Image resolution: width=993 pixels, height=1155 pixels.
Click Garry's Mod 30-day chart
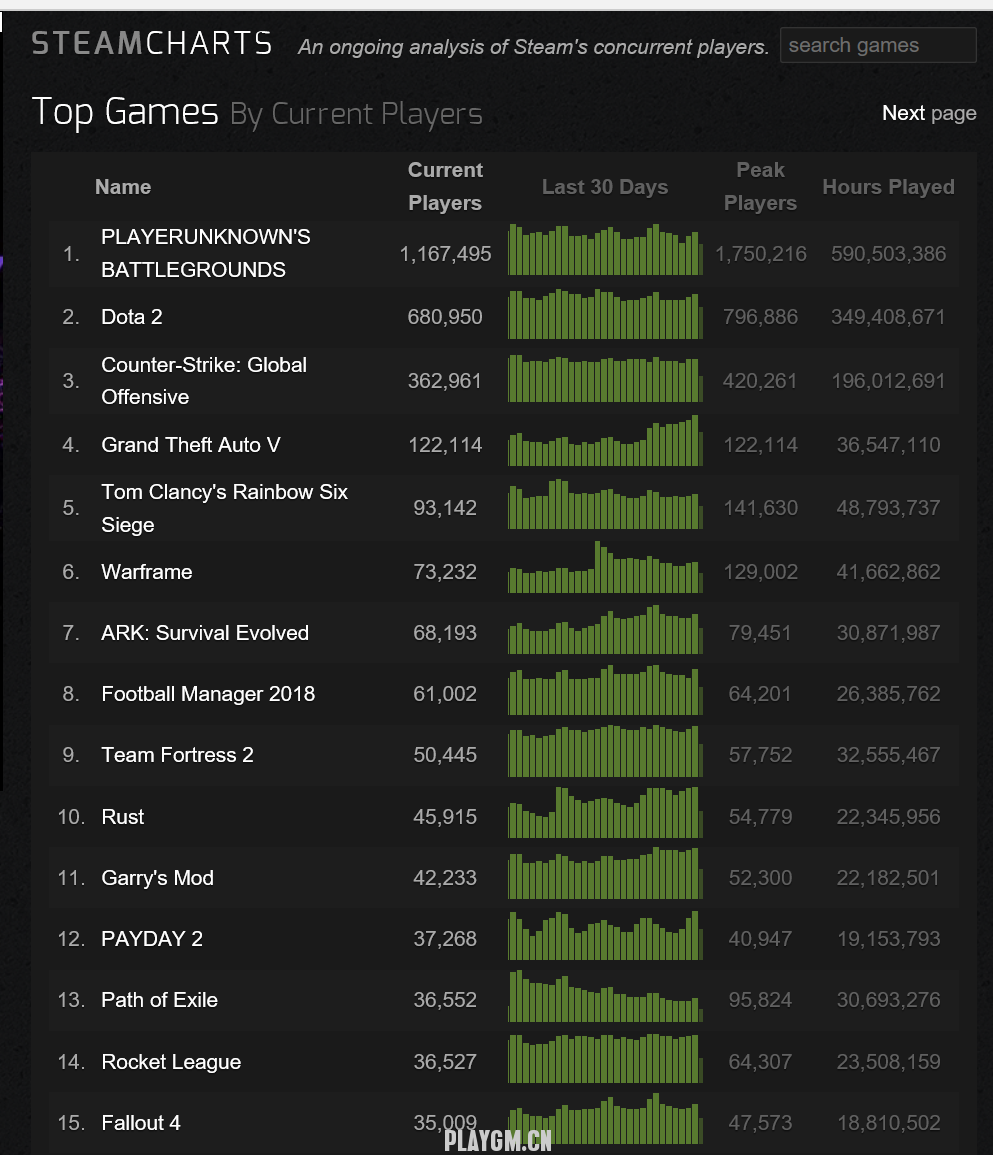click(605, 874)
